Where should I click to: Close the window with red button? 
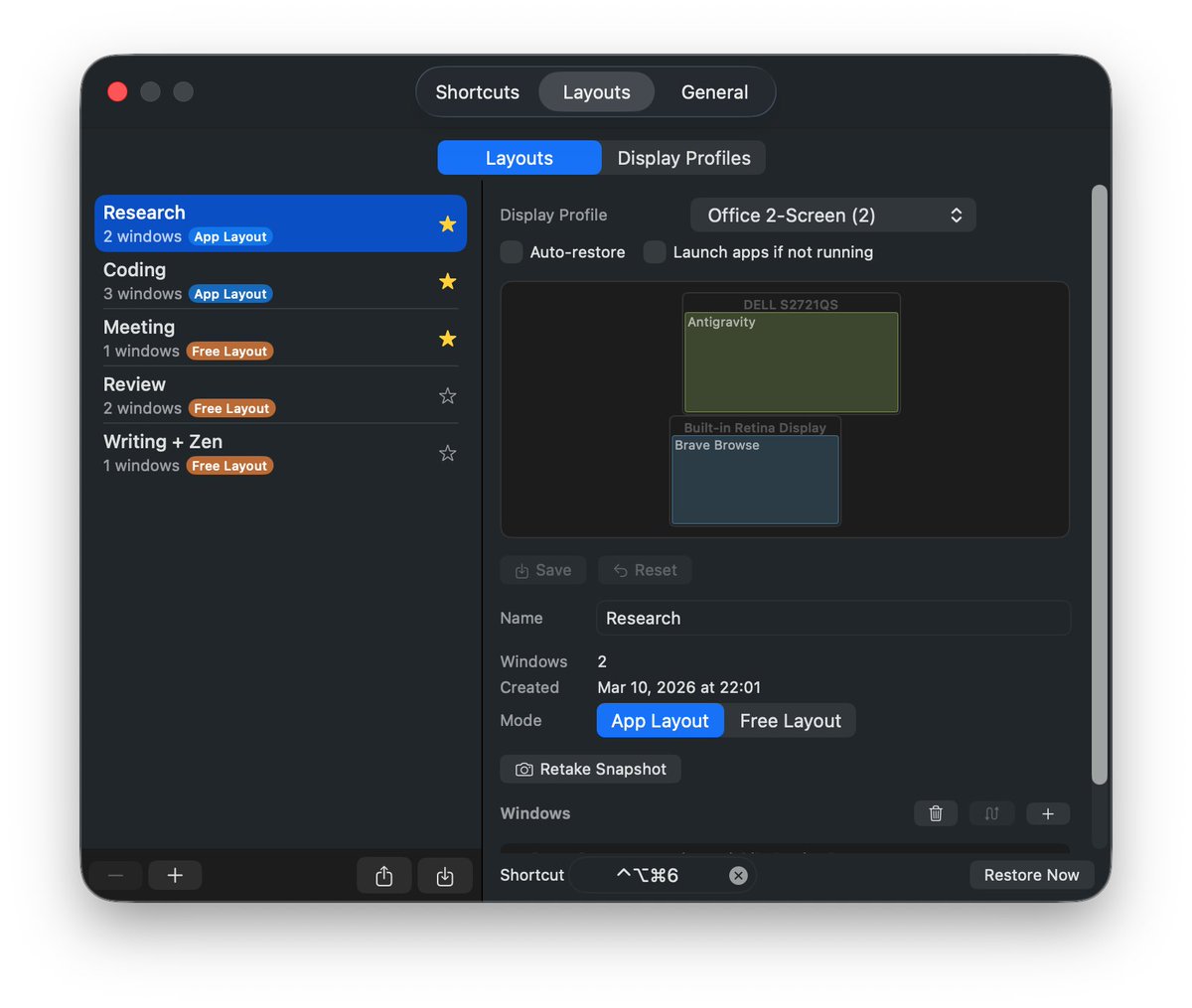[x=117, y=92]
